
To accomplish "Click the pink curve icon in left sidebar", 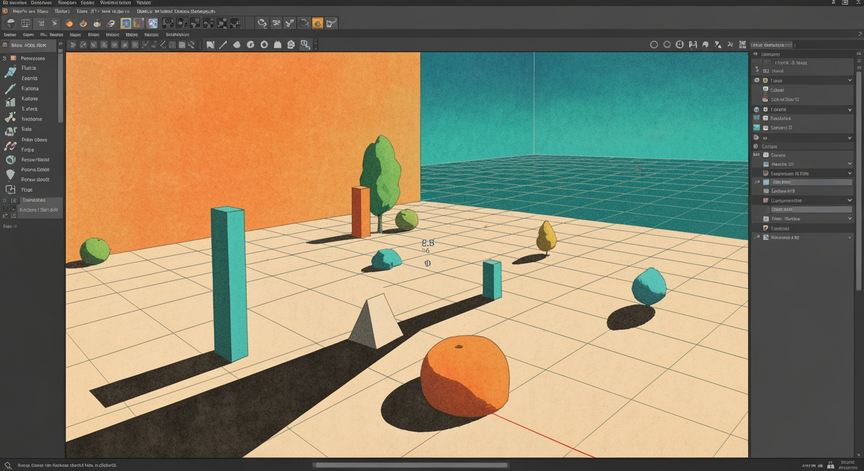I will 10,146.
